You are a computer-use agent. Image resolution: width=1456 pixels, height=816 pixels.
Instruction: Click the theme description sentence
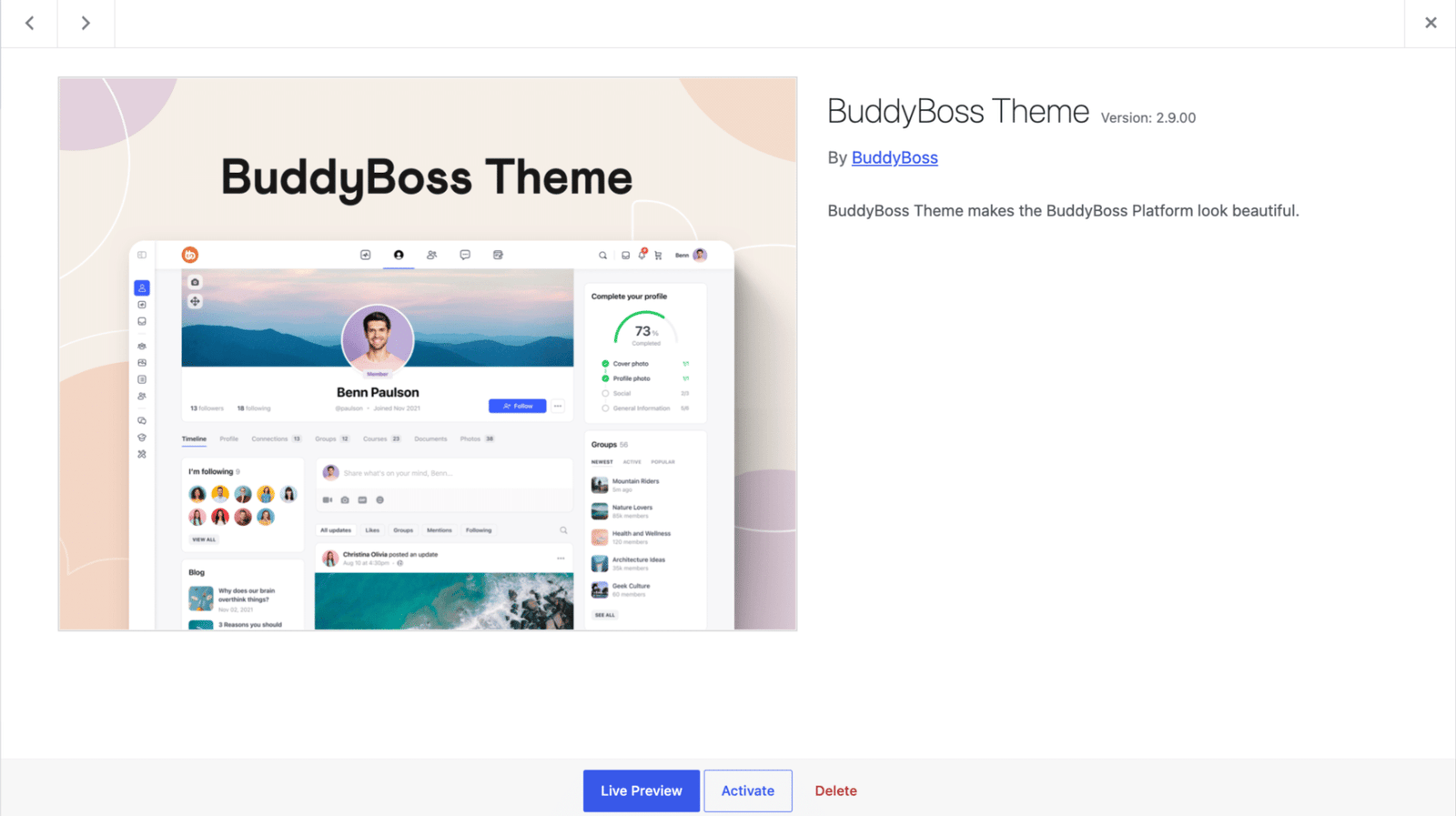1063,211
